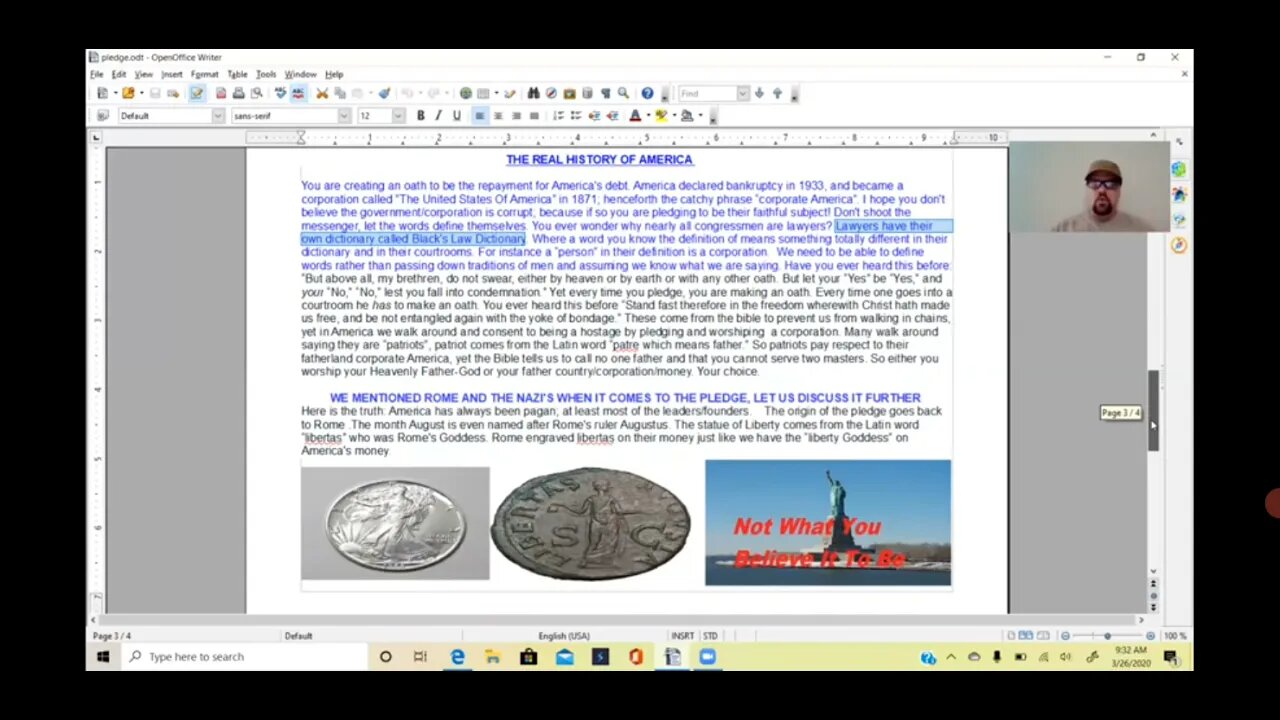Toggle Edit File mode icon
Viewport: 1280px width, 720px height.
click(197, 93)
